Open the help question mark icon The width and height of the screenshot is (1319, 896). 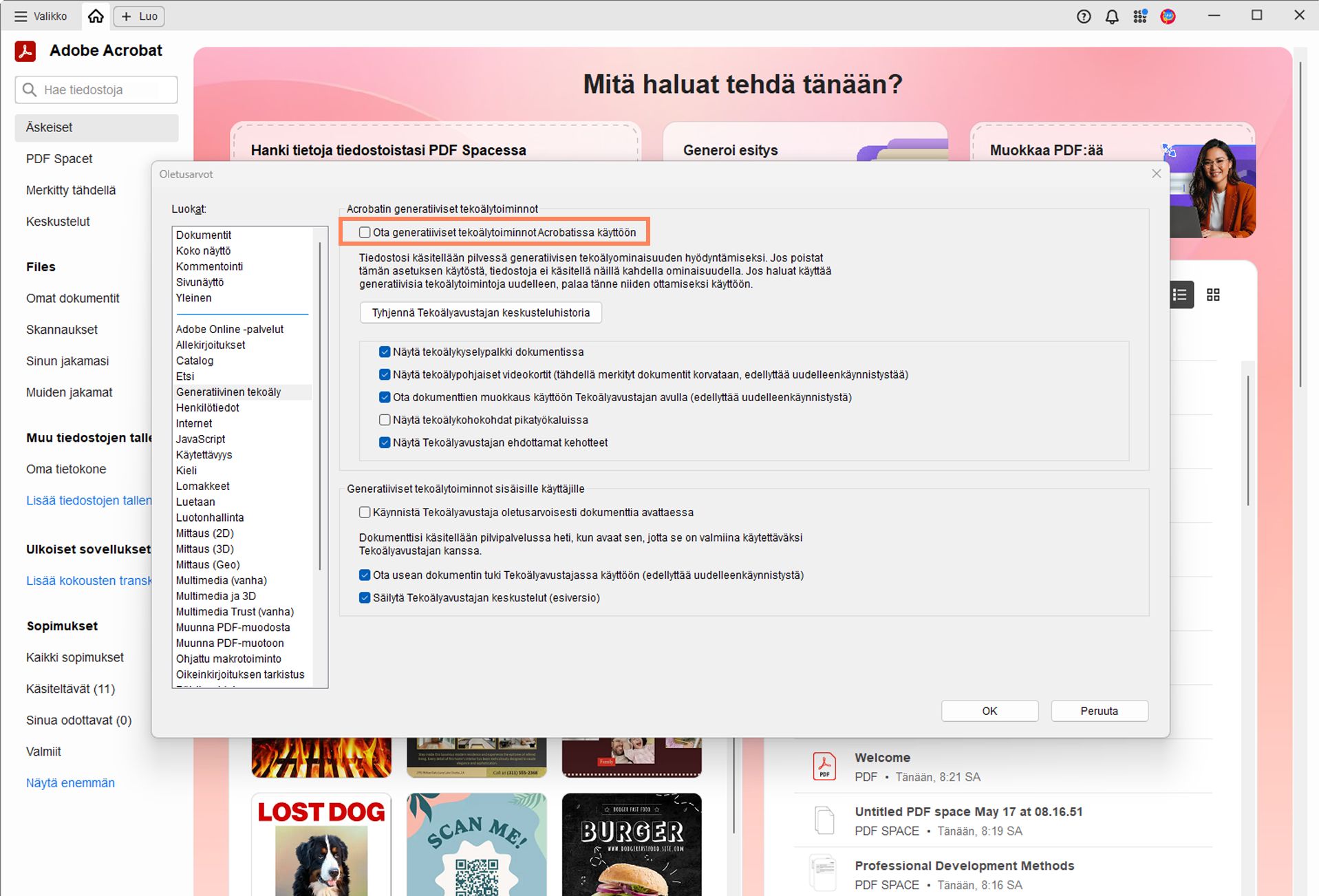pyautogui.click(x=1084, y=17)
